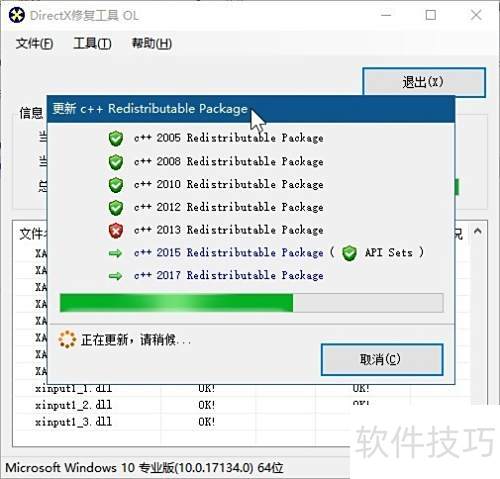
Task: Click the API Sets green shield icon
Action: [x=349, y=253]
